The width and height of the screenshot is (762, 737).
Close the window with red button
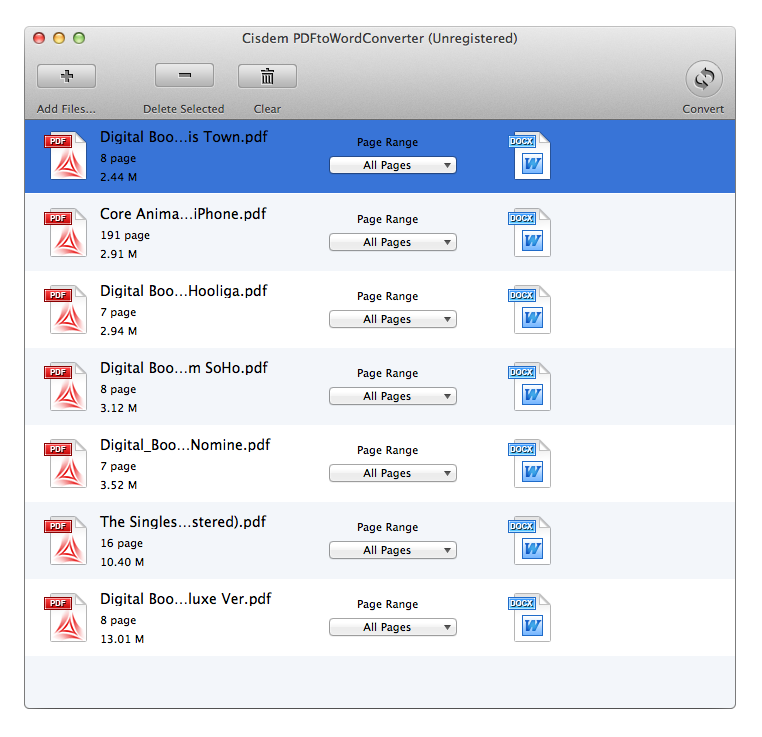coord(39,38)
